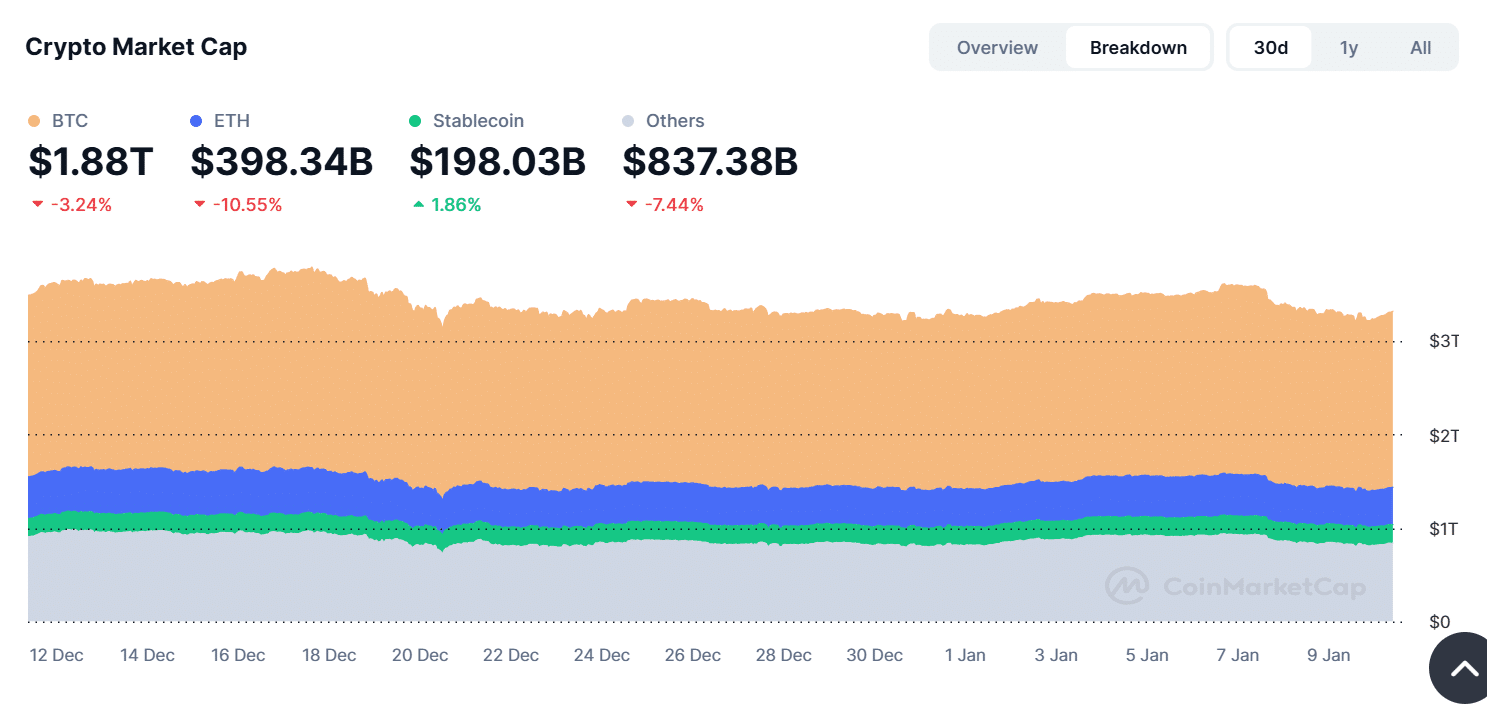Switch chart range to 1y
This screenshot has height=709, width=1487.
1348,48
